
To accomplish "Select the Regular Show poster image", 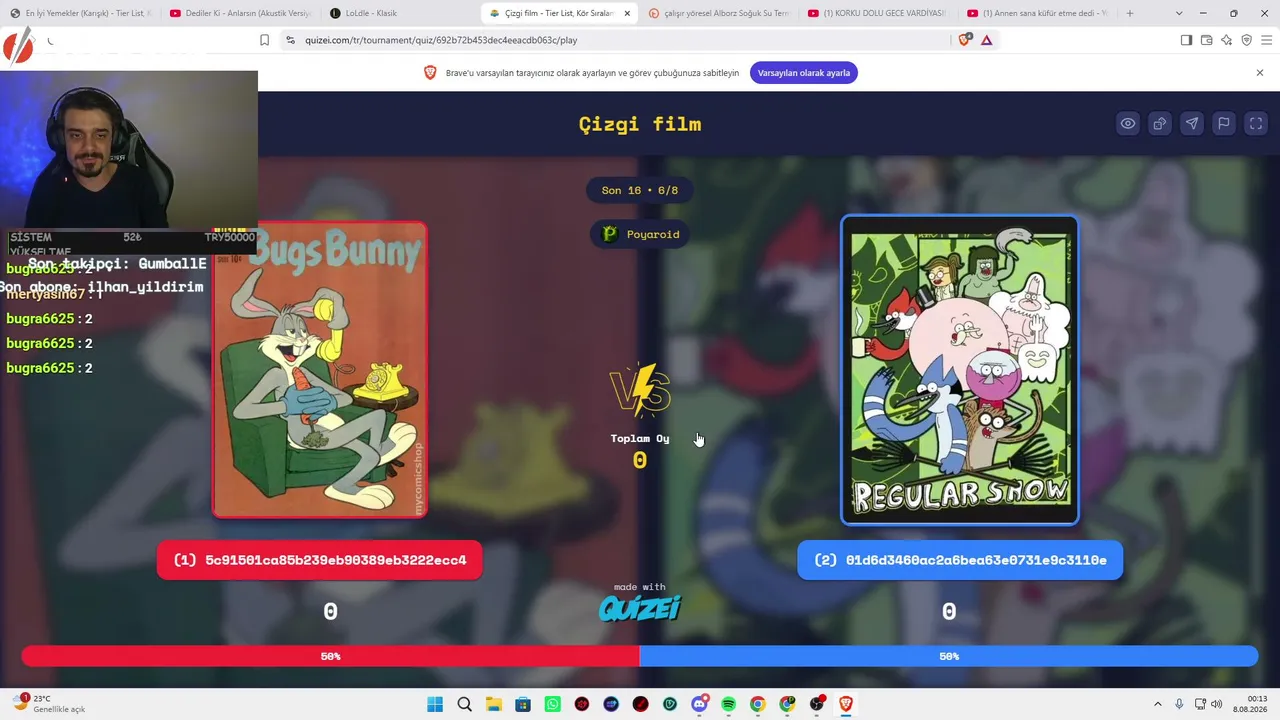I will click(x=960, y=370).
